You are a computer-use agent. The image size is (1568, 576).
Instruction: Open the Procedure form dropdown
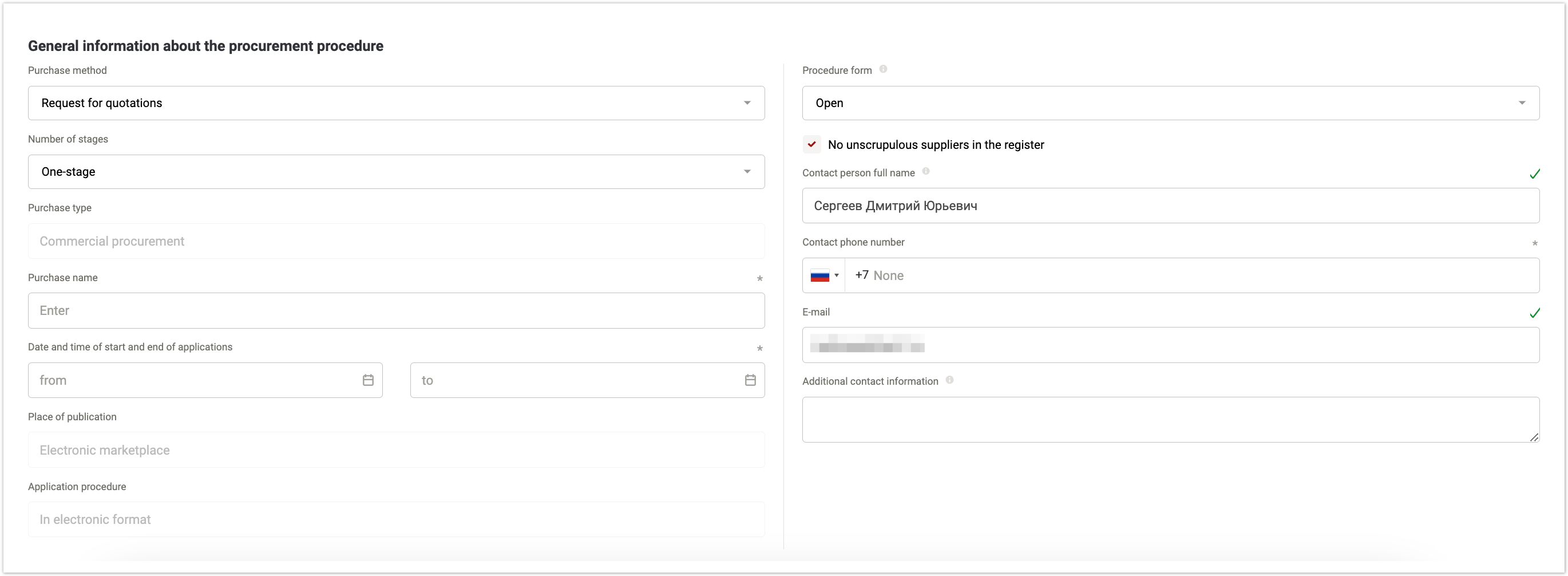[1521, 103]
